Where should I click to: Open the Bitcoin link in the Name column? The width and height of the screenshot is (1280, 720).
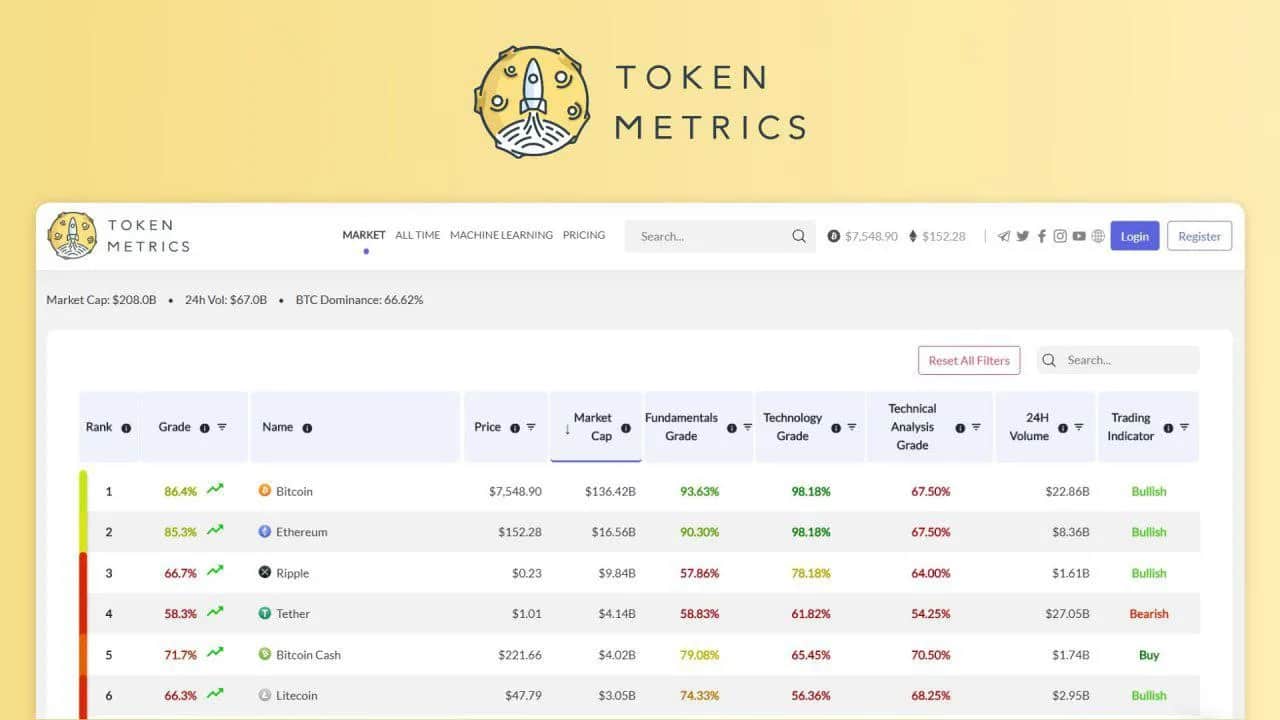[x=294, y=491]
